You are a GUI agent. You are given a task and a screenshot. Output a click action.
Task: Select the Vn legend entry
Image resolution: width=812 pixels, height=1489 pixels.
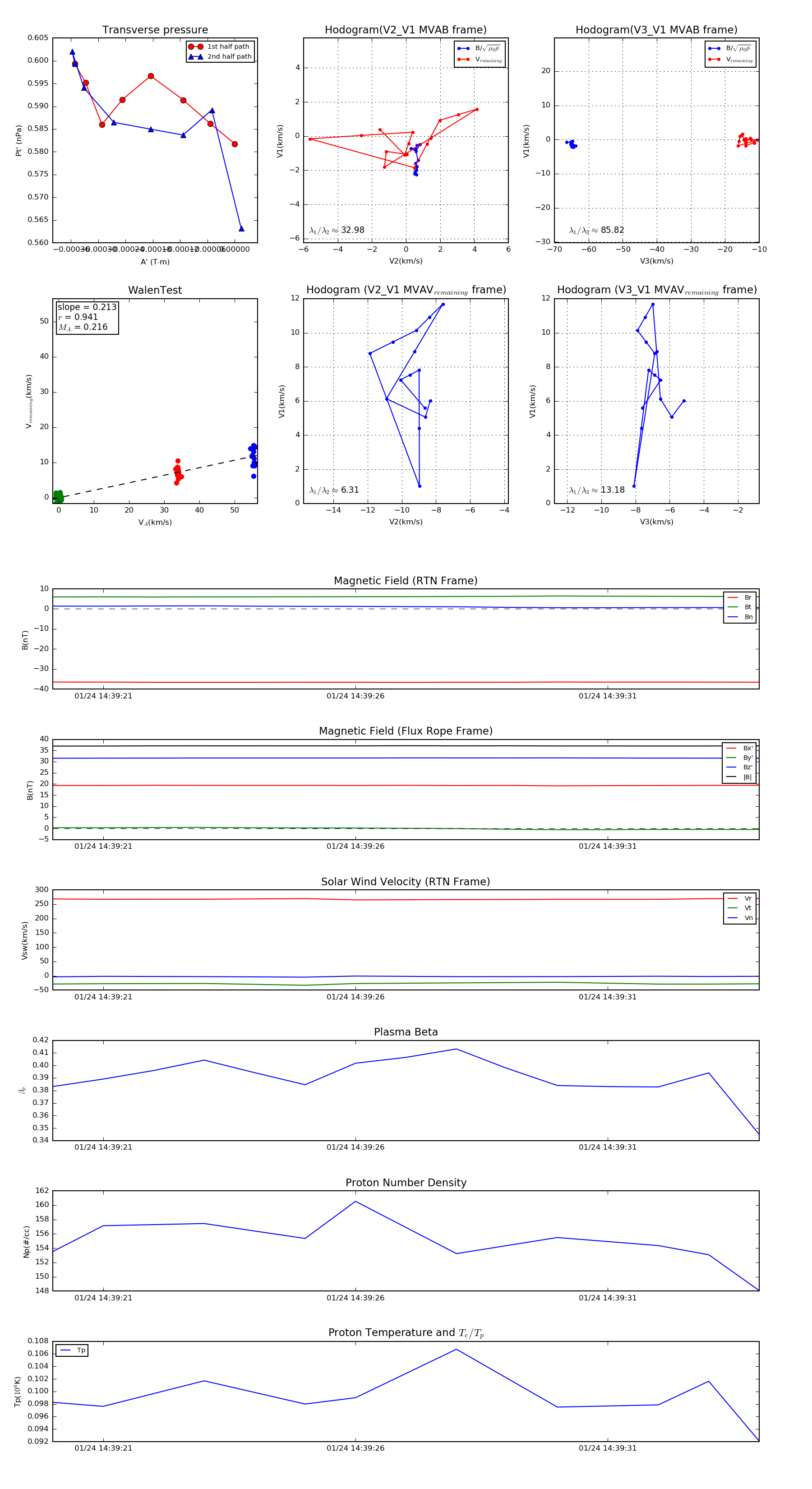point(740,918)
